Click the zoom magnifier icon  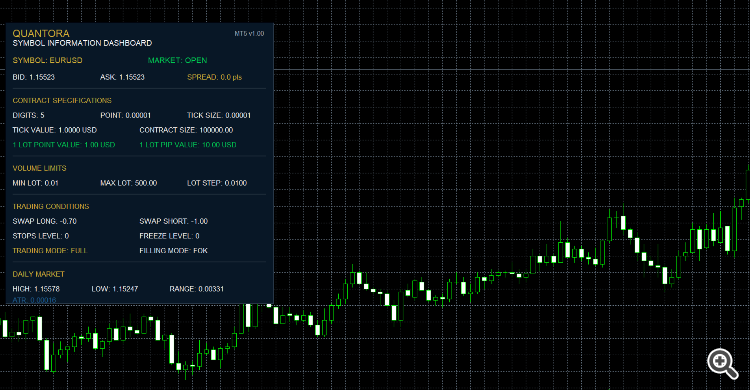723,364
